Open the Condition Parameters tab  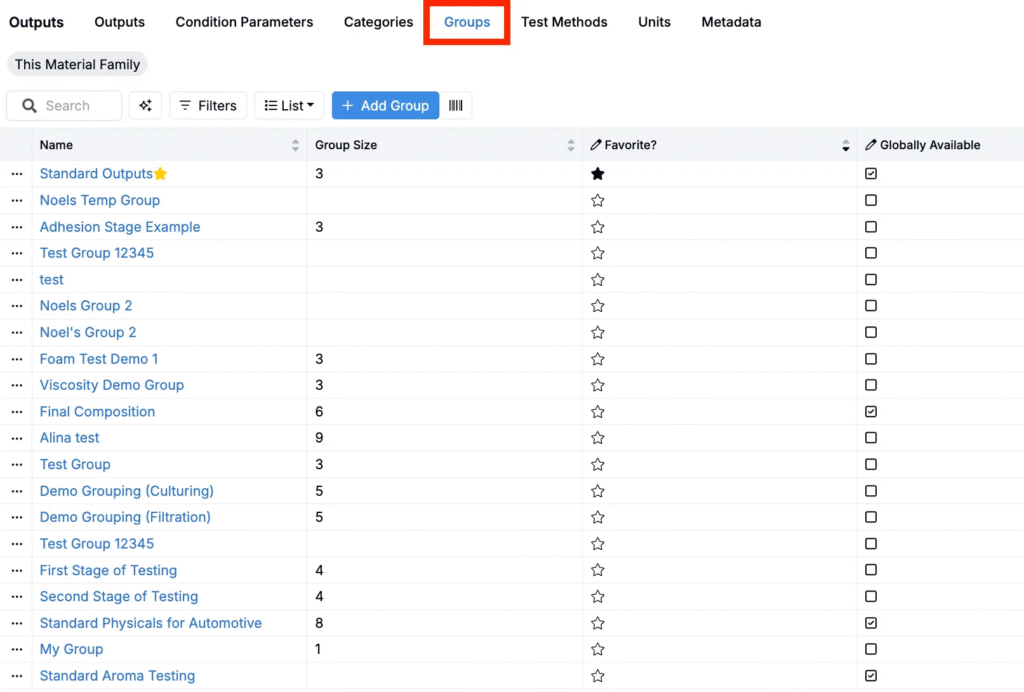coord(244,22)
